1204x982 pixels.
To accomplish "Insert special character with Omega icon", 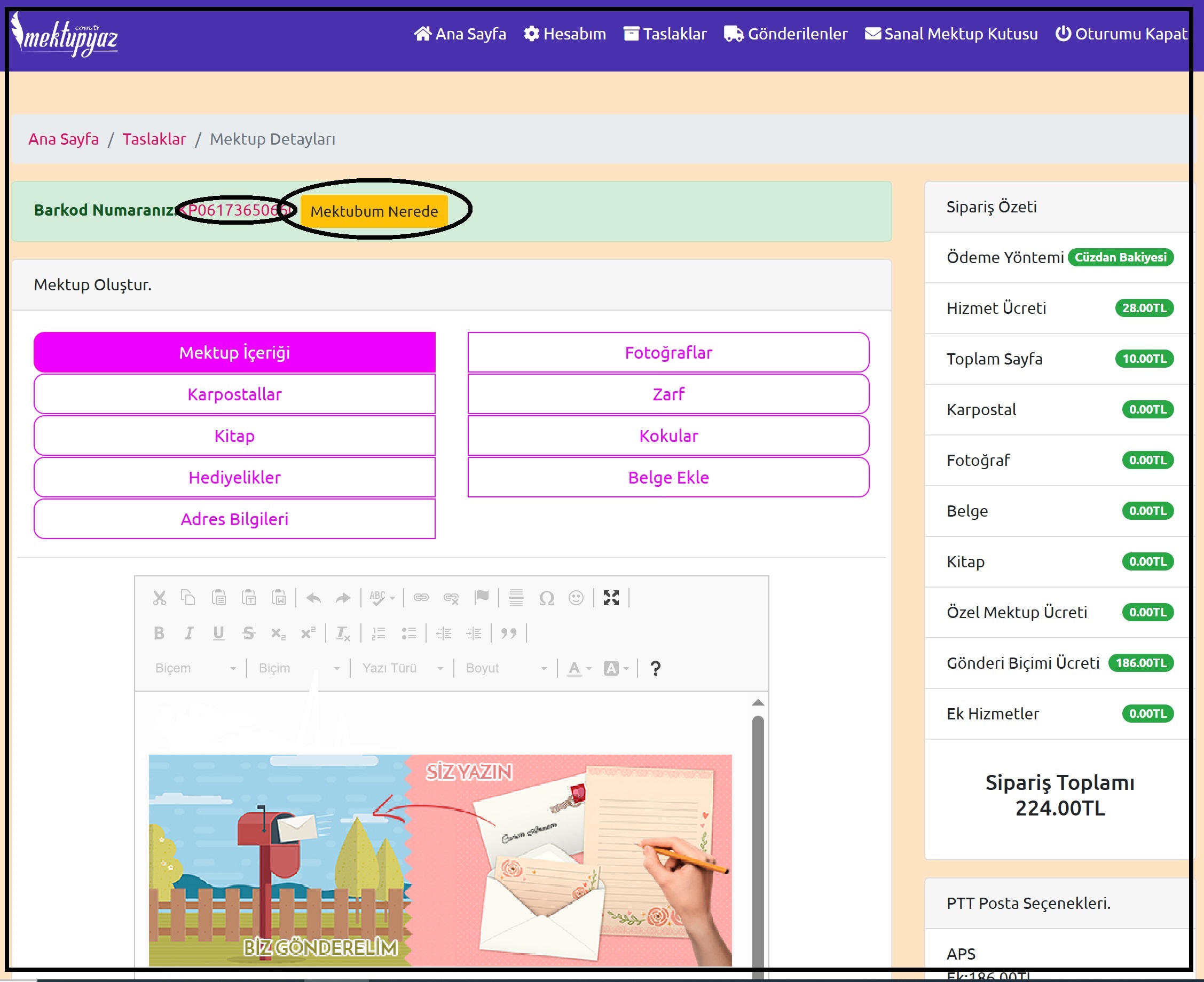I will (x=546, y=598).
